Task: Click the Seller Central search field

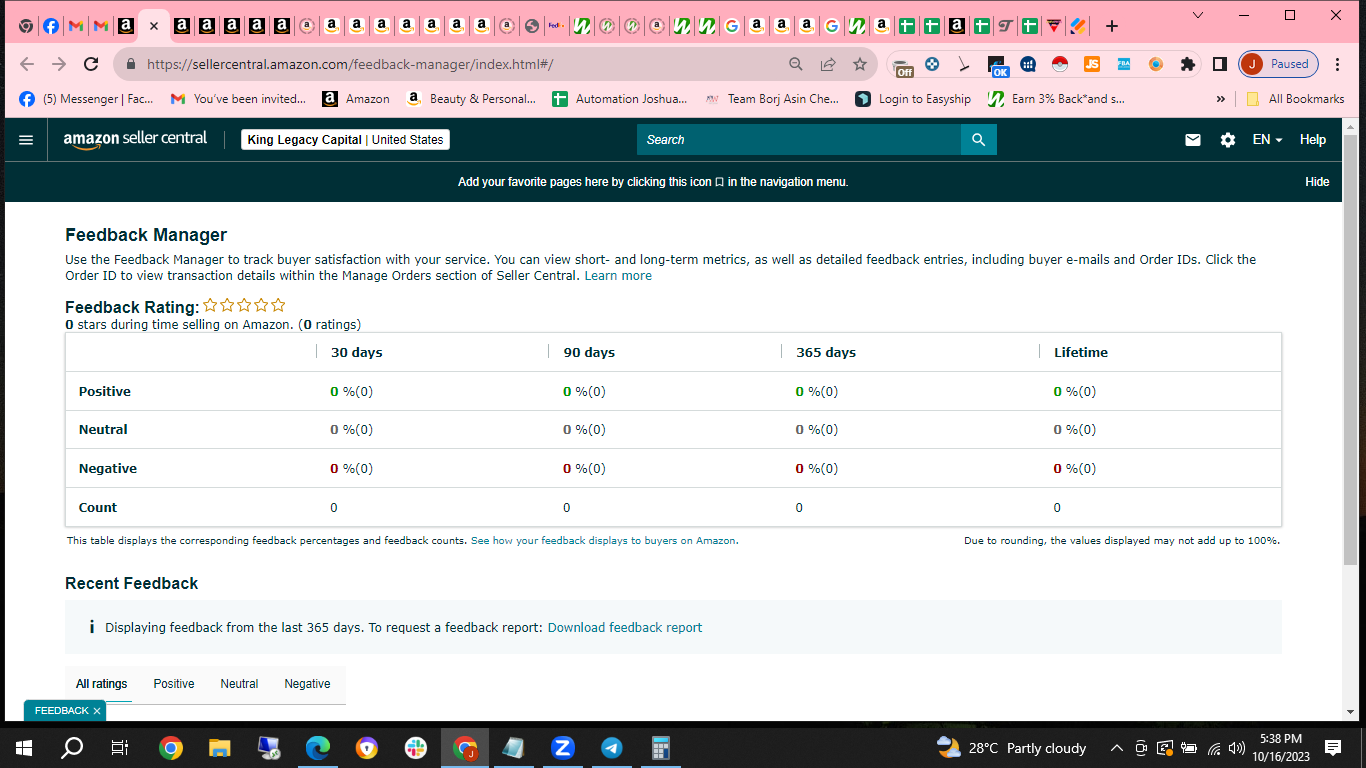Action: point(799,140)
